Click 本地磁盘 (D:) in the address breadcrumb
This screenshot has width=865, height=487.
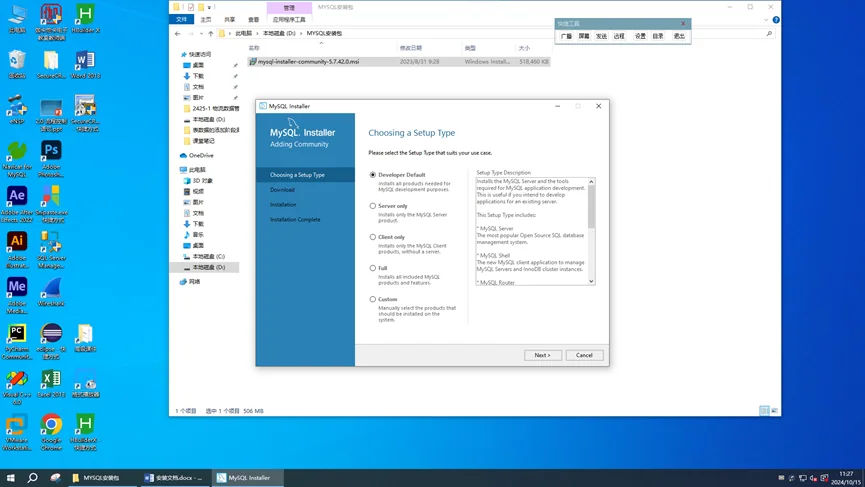click(x=279, y=33)
